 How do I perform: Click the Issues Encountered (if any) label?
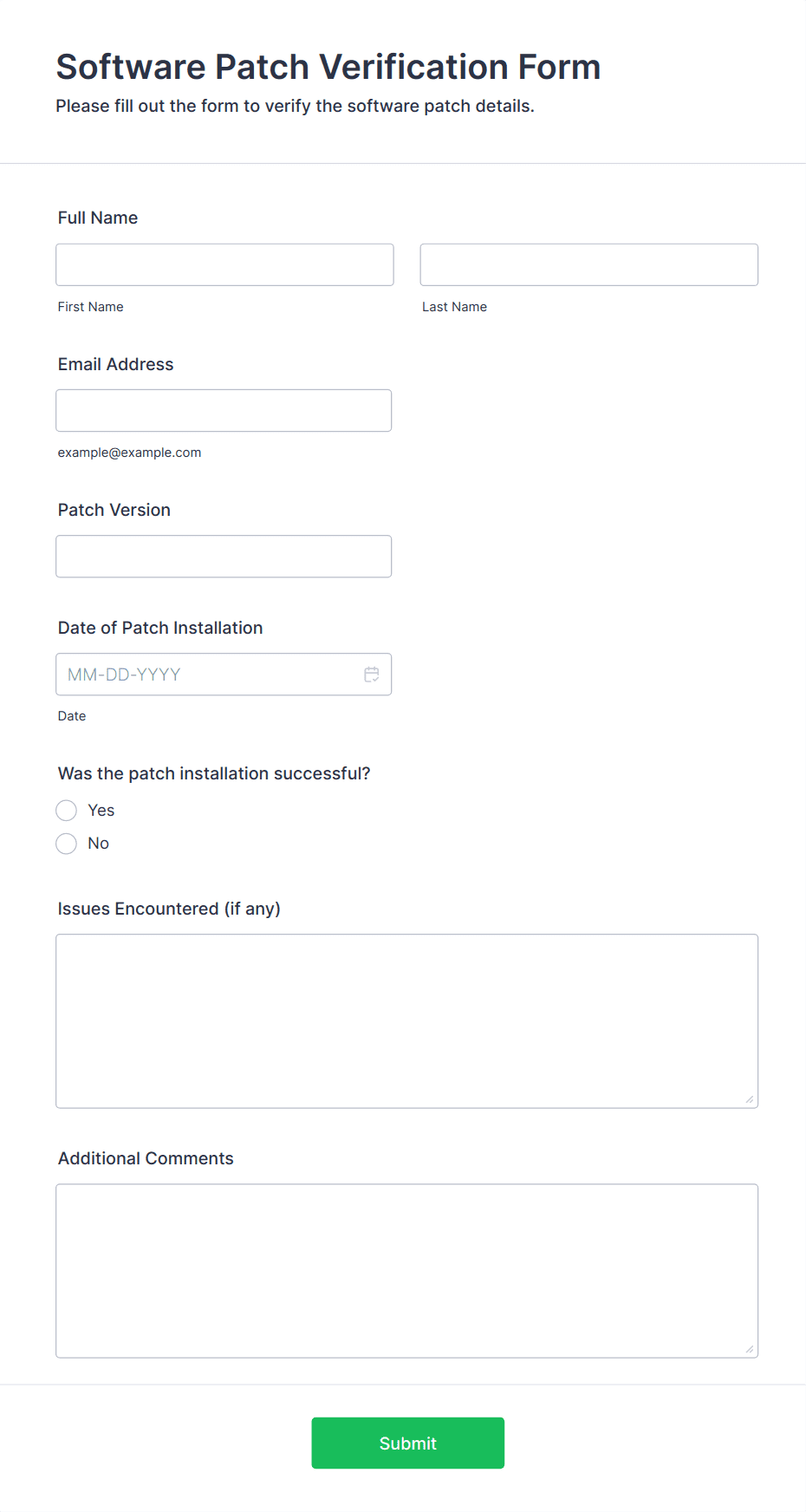tap(169, 909)
